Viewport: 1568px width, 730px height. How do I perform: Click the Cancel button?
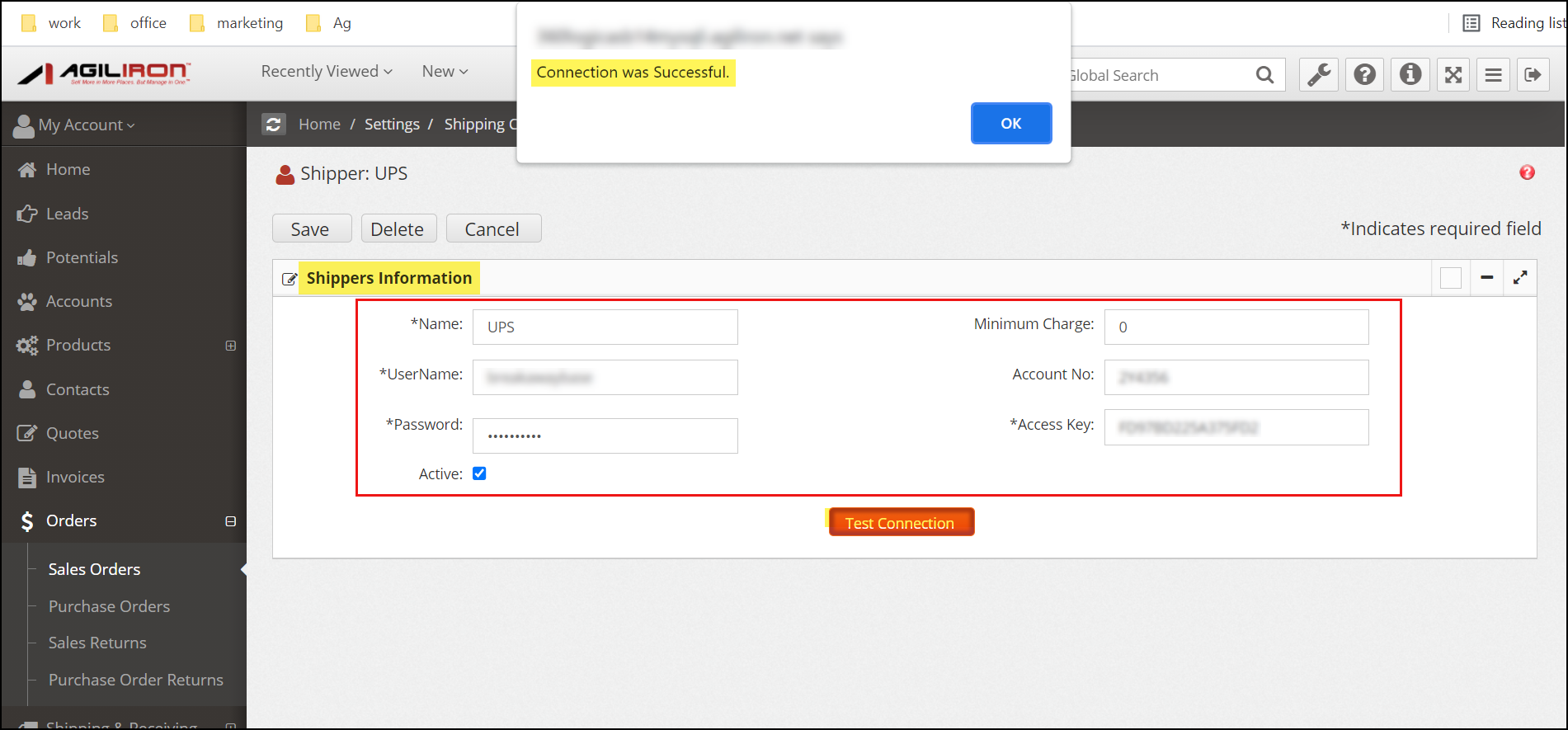coord(493,228)
